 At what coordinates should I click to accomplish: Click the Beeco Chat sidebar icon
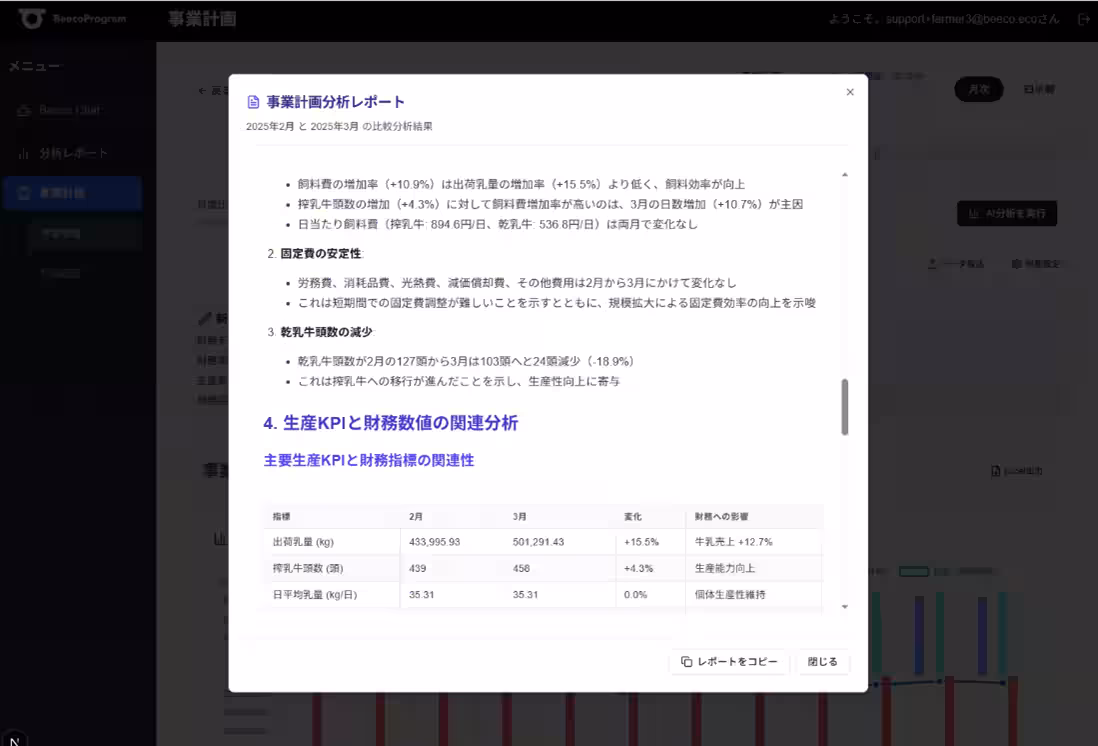click(23, 112)
